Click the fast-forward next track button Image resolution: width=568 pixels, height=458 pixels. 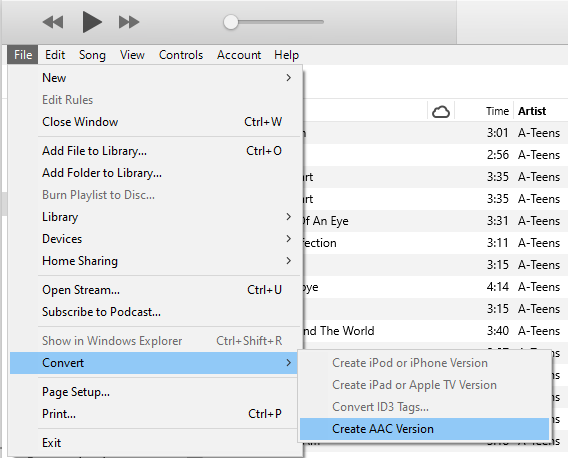point(129,22)
